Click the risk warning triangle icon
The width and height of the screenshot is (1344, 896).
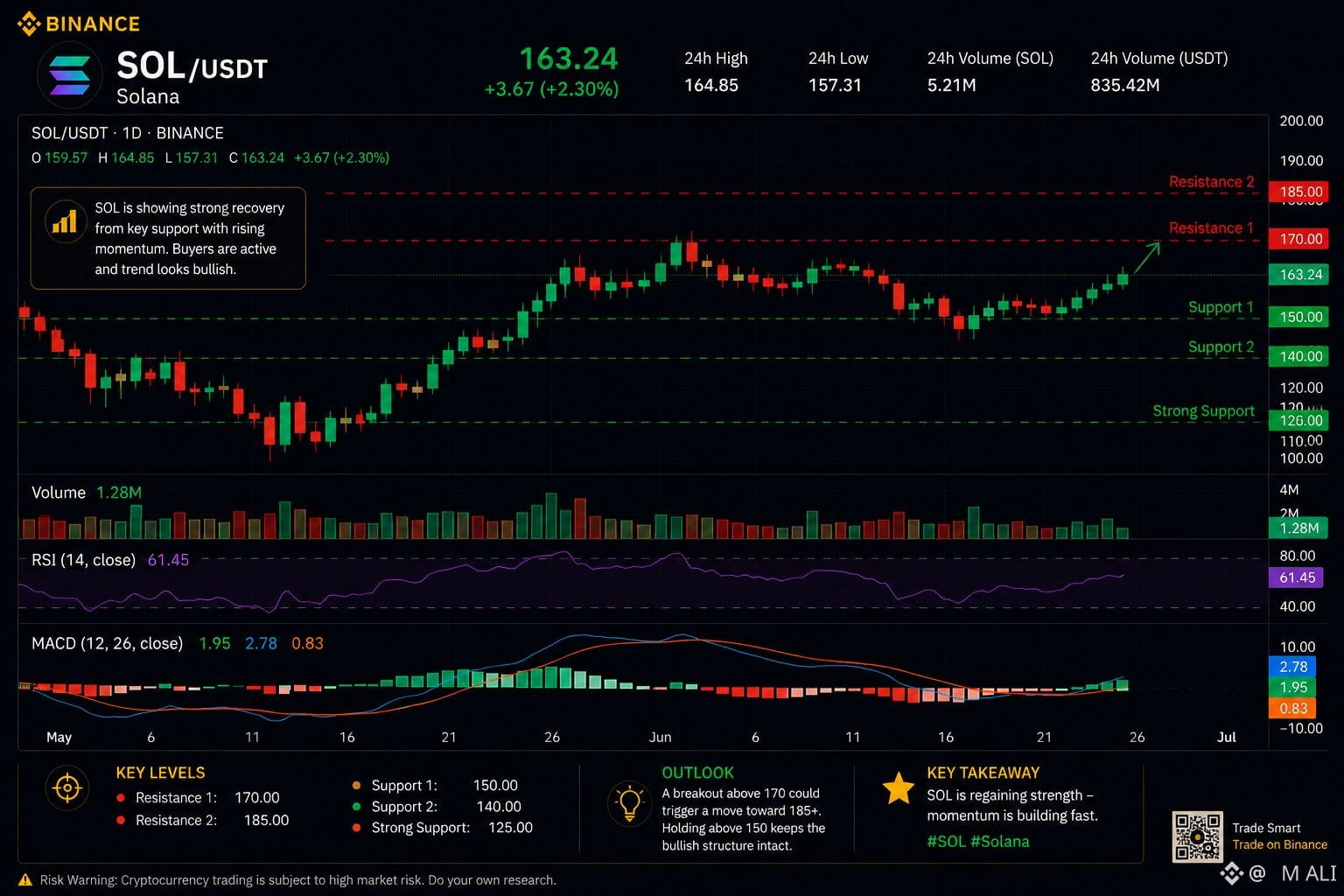25,879
